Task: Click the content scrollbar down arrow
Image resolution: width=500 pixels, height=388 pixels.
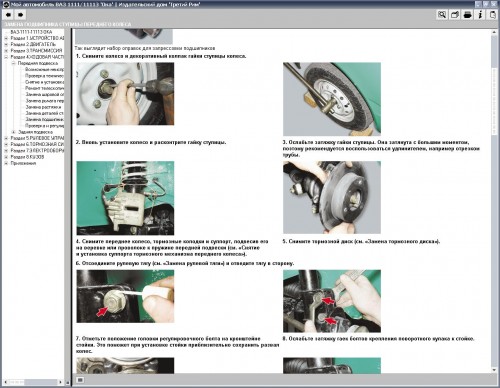Action: pyautogui.click(x=494, y=370)
